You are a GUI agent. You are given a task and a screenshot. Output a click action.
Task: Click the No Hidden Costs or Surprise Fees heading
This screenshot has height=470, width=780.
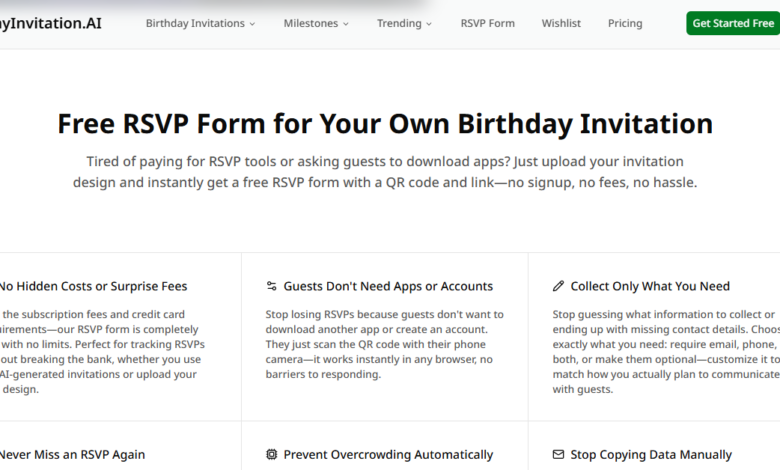pos(93,286)
